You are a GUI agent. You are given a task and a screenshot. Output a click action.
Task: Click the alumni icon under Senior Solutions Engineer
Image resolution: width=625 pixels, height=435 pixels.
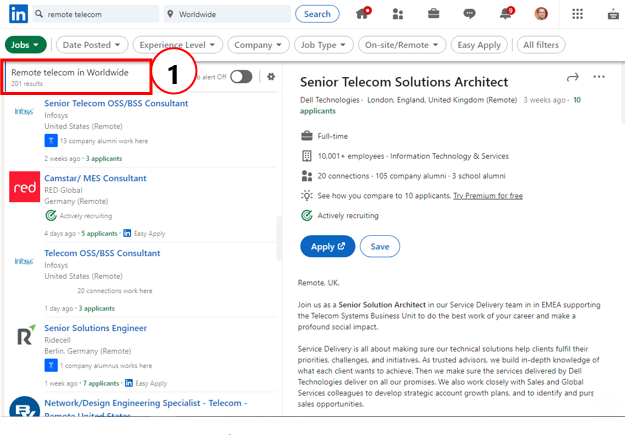point(51,365)
